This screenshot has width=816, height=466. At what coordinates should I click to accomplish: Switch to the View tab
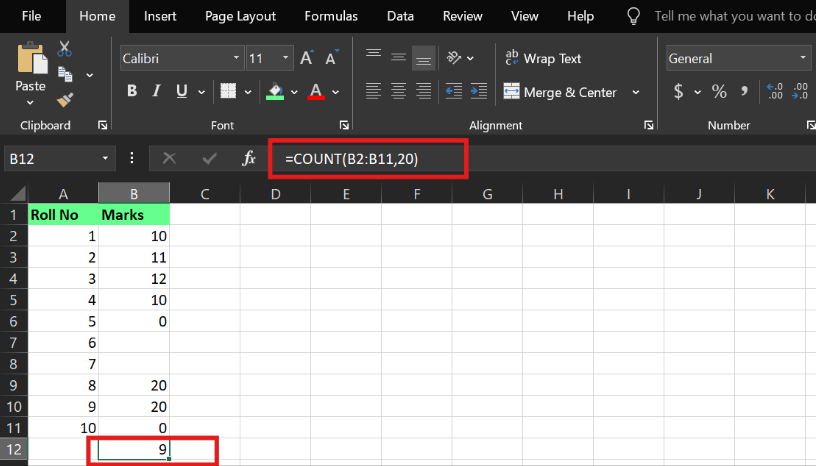coord(524,16)
